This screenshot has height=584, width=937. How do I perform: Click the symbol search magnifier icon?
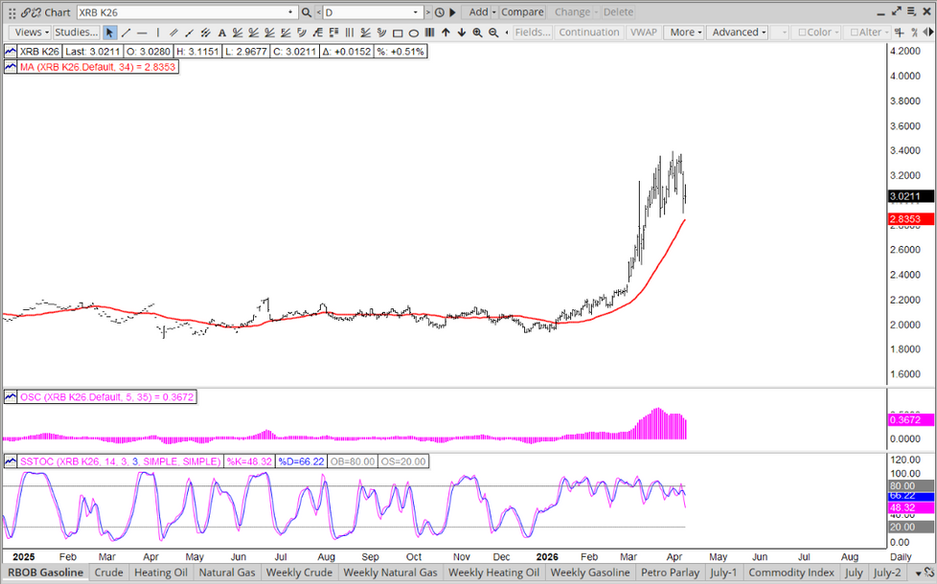(x=306, y=12)
